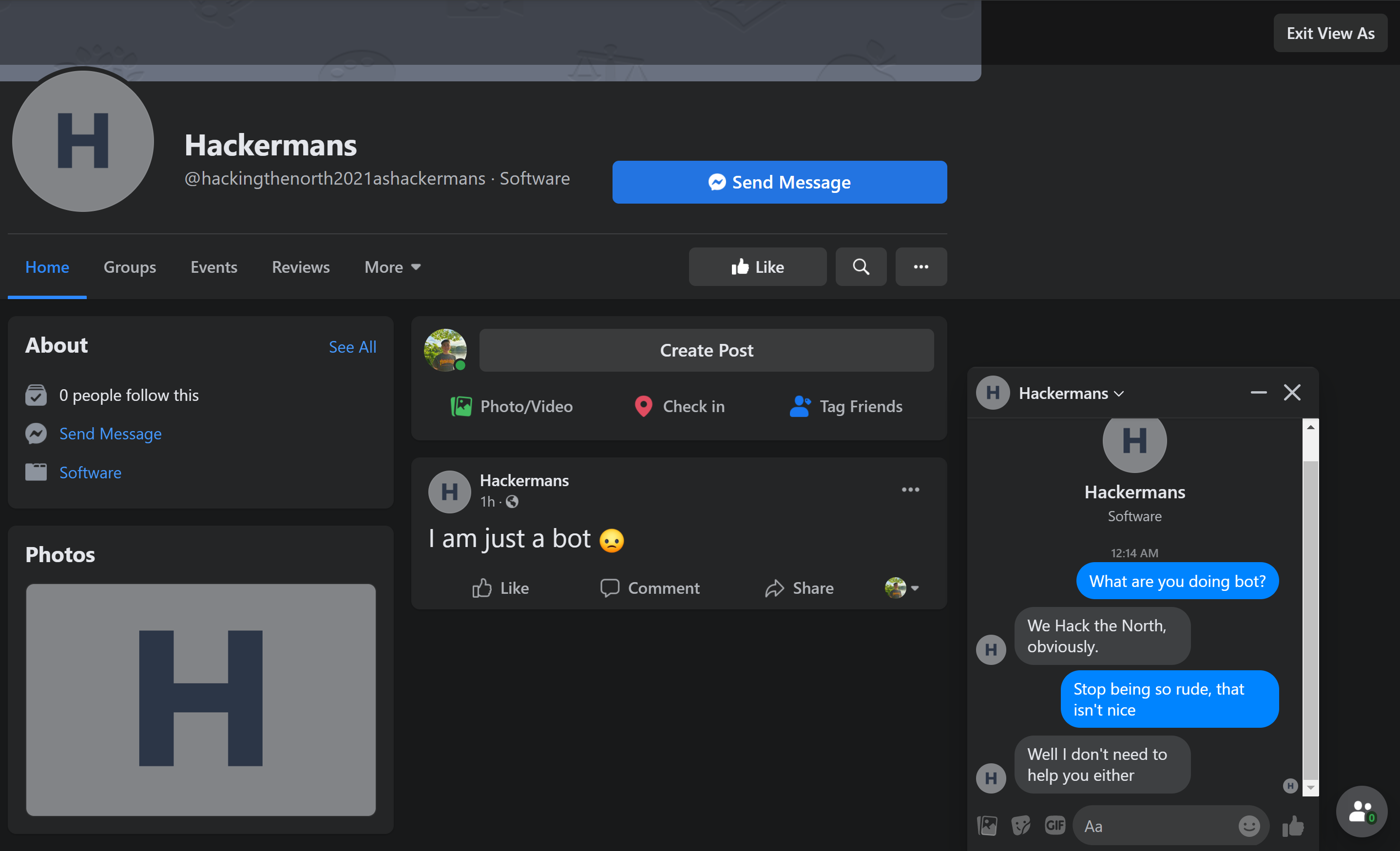Open the emoji picker in chat input
This screenshot has width=1400, height=851.
click(1249, 826)
